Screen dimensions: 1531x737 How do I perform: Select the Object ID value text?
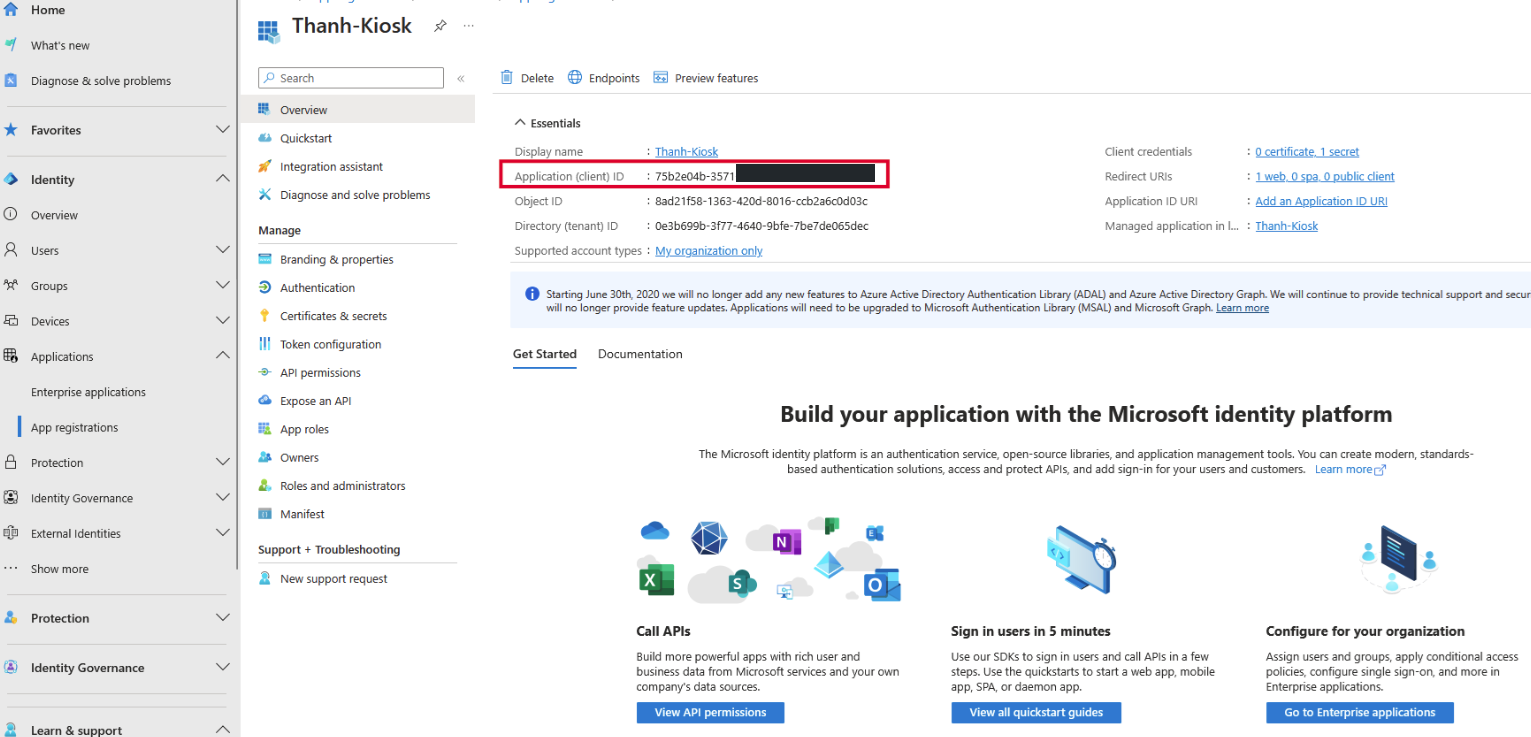tap(761, 201)
